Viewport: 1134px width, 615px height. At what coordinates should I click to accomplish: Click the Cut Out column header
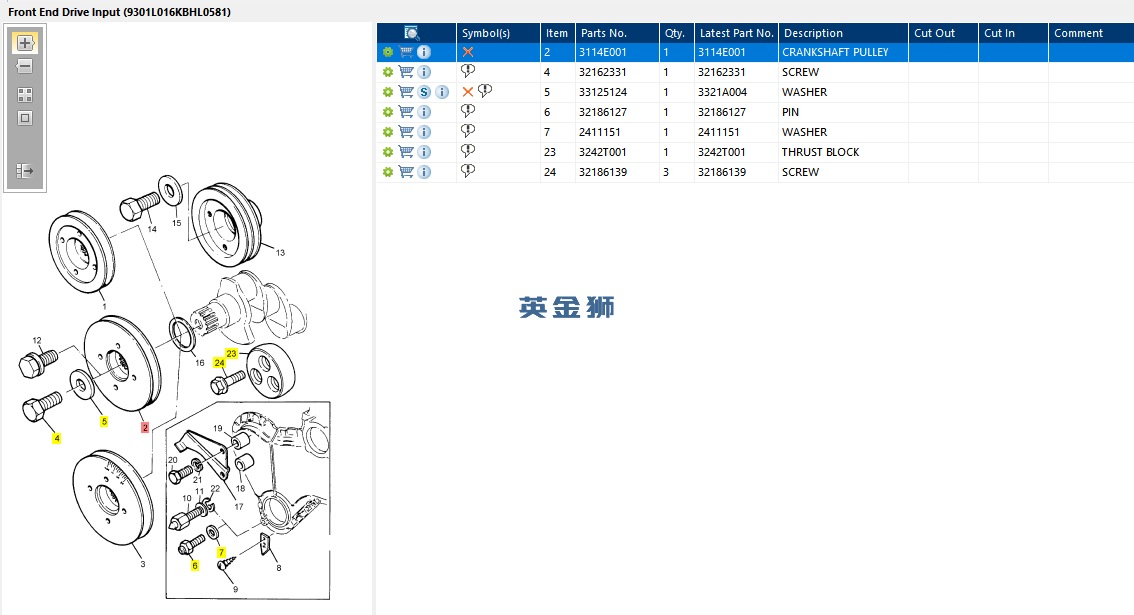[x=944, y=33]
